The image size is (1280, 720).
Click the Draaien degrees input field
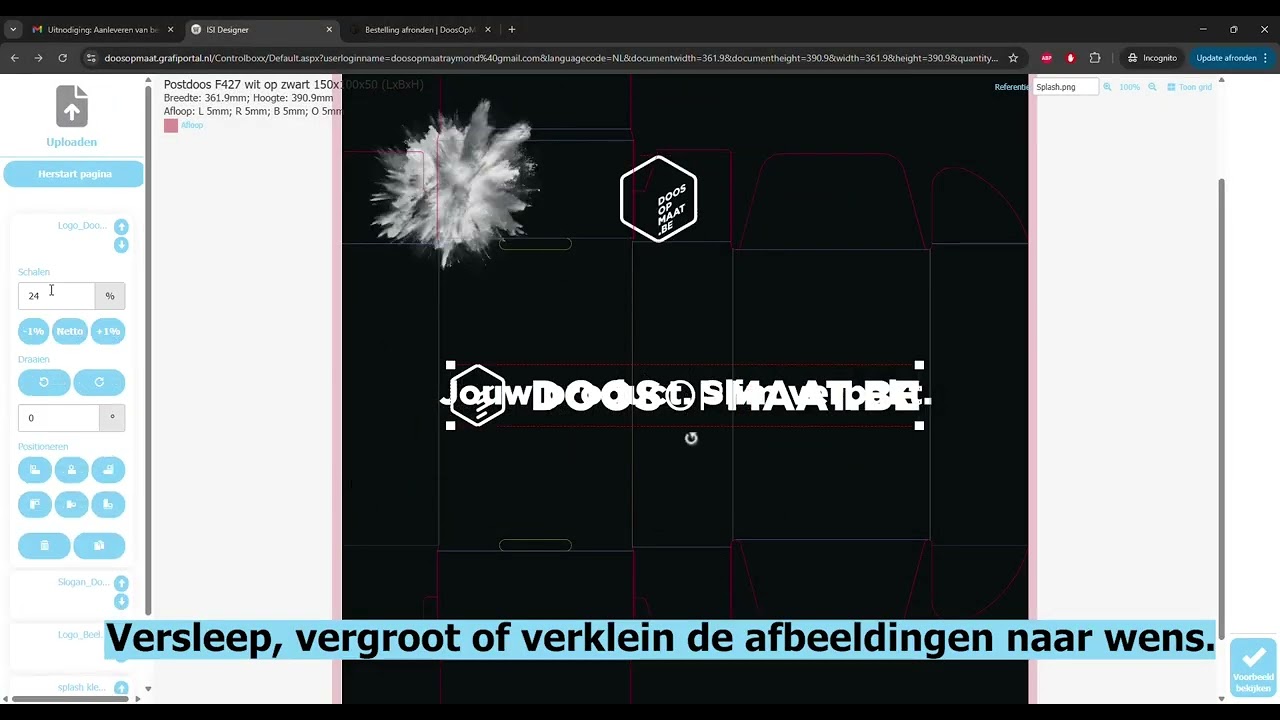point(59,418)
